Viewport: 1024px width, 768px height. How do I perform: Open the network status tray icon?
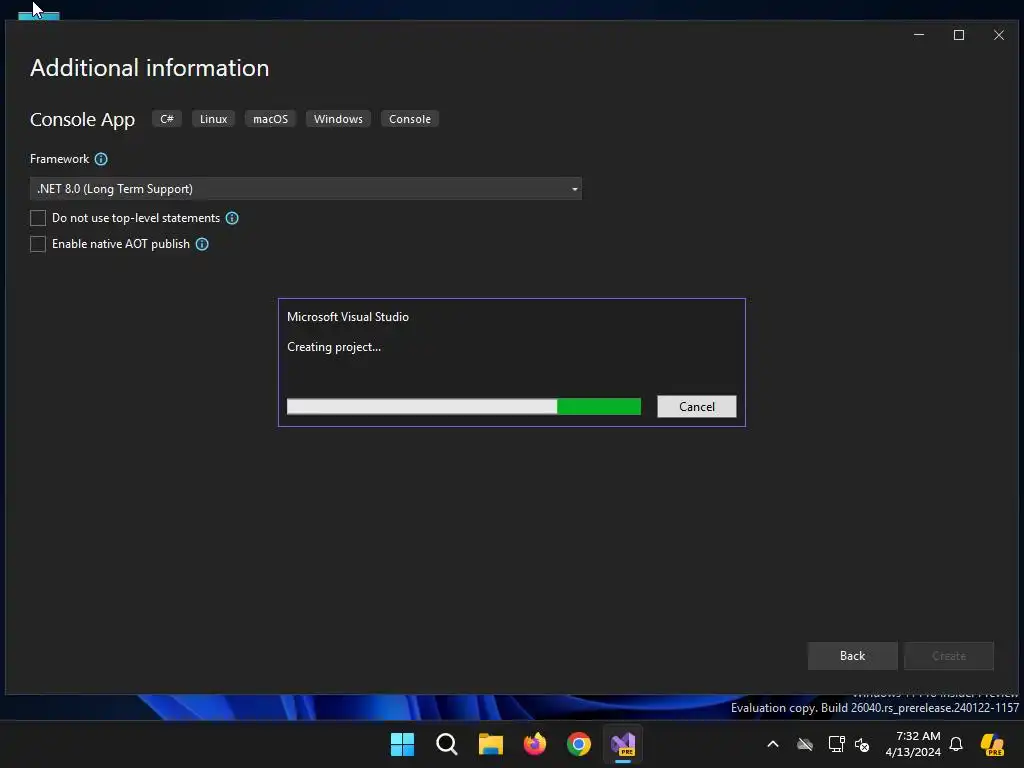(x=836, y=744)
